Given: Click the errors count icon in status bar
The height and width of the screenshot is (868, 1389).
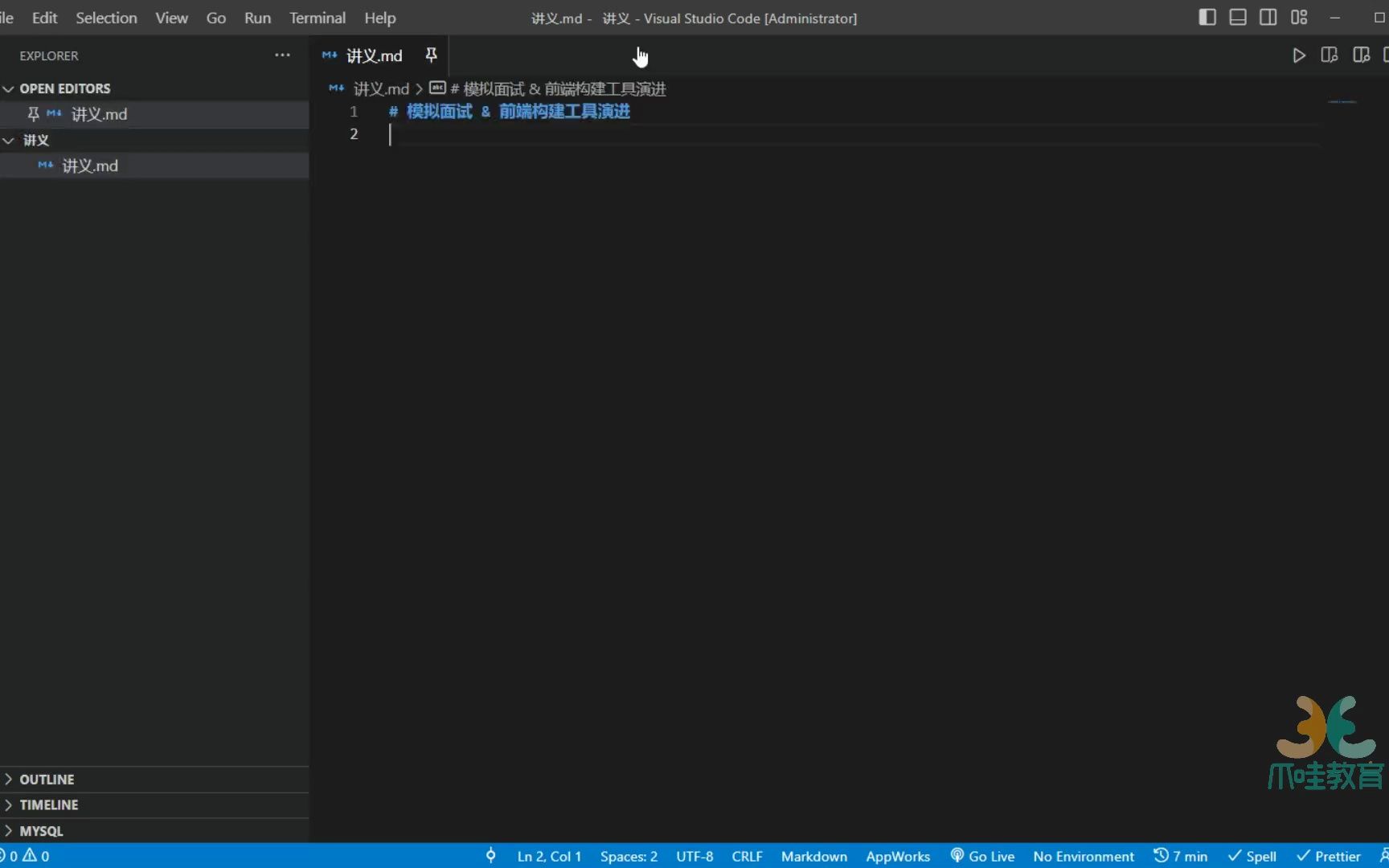Looking at the screenshot, I should click(8, 856).
